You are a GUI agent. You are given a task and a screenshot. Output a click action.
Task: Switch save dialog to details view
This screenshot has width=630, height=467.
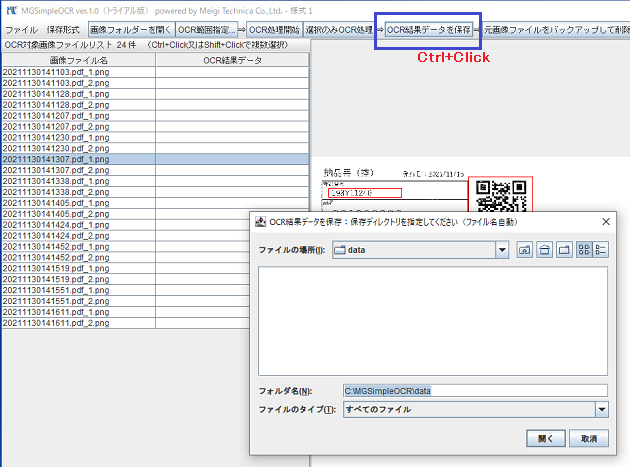(601, 250)
